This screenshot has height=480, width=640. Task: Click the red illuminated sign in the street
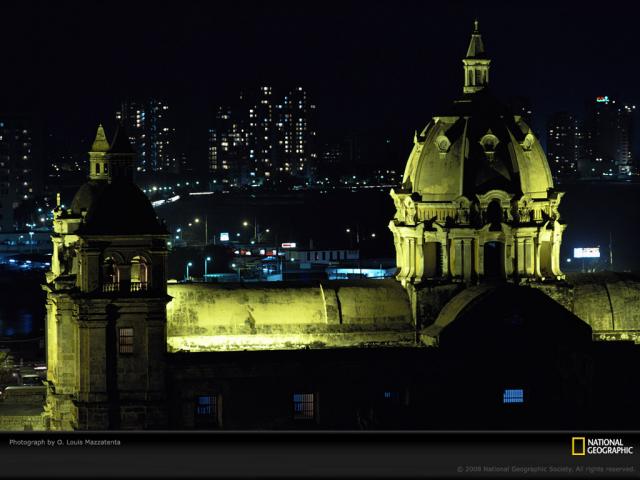(288, 245)
